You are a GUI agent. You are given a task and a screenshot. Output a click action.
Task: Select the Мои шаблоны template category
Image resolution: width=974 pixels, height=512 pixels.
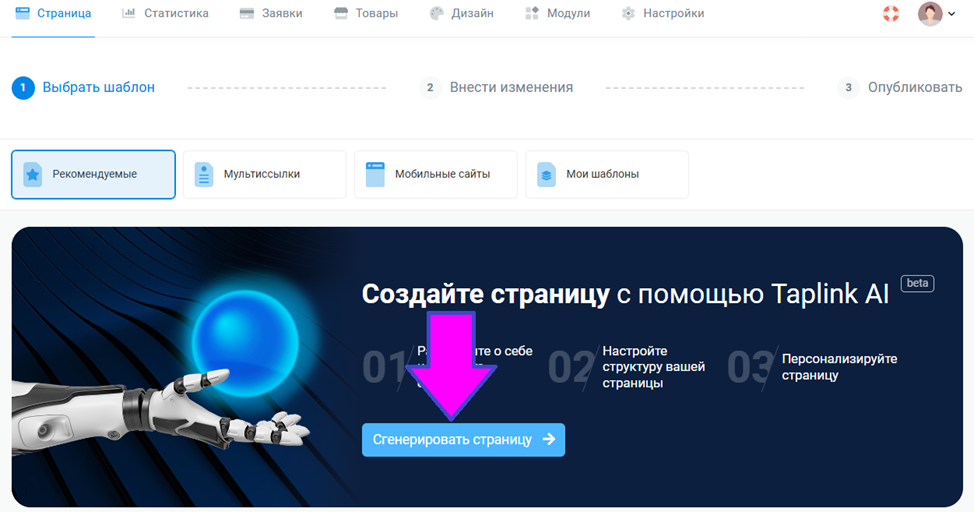coord(607,175)
